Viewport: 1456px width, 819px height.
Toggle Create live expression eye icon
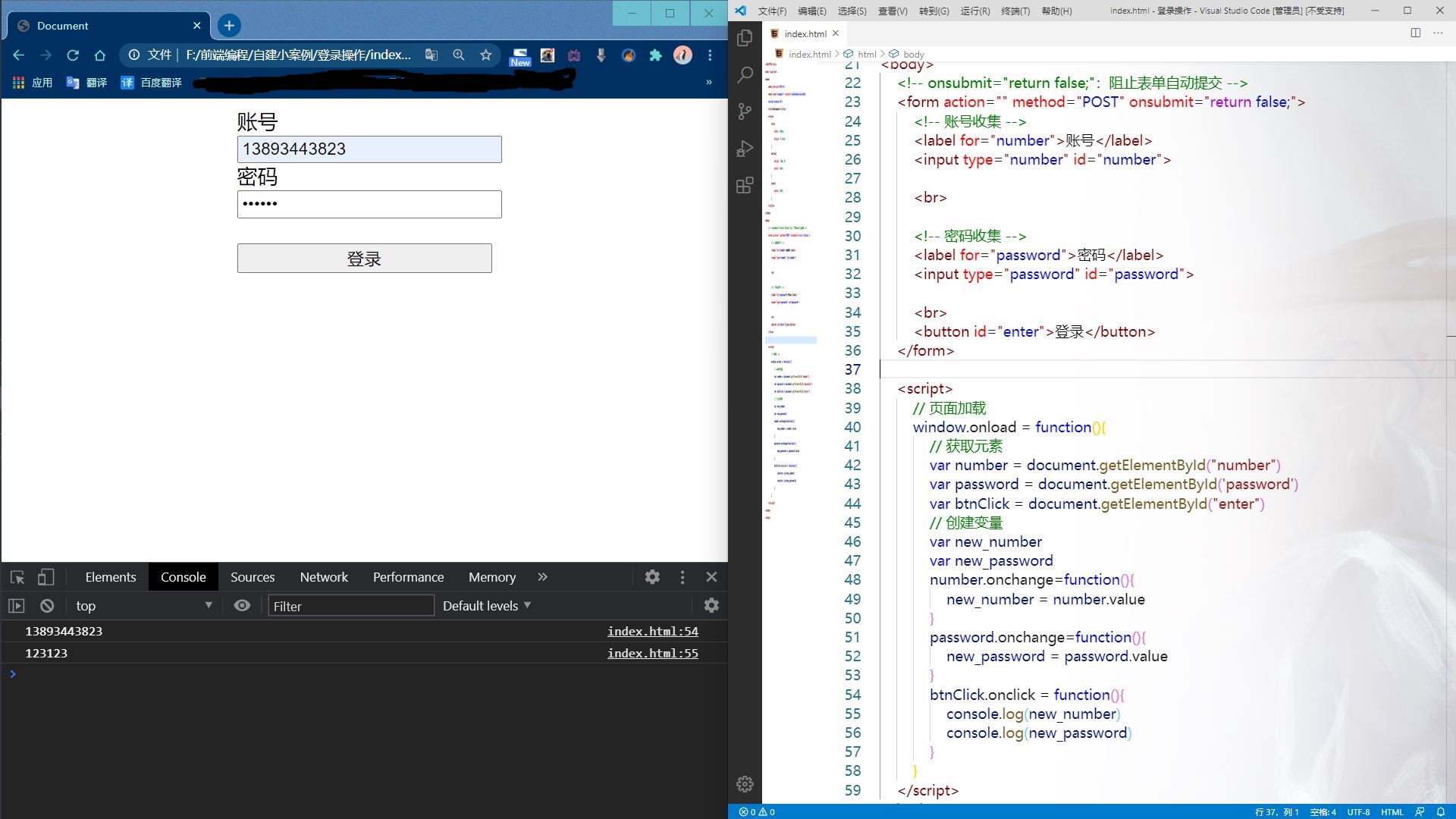pyautogui.click(x=242, y=605)
